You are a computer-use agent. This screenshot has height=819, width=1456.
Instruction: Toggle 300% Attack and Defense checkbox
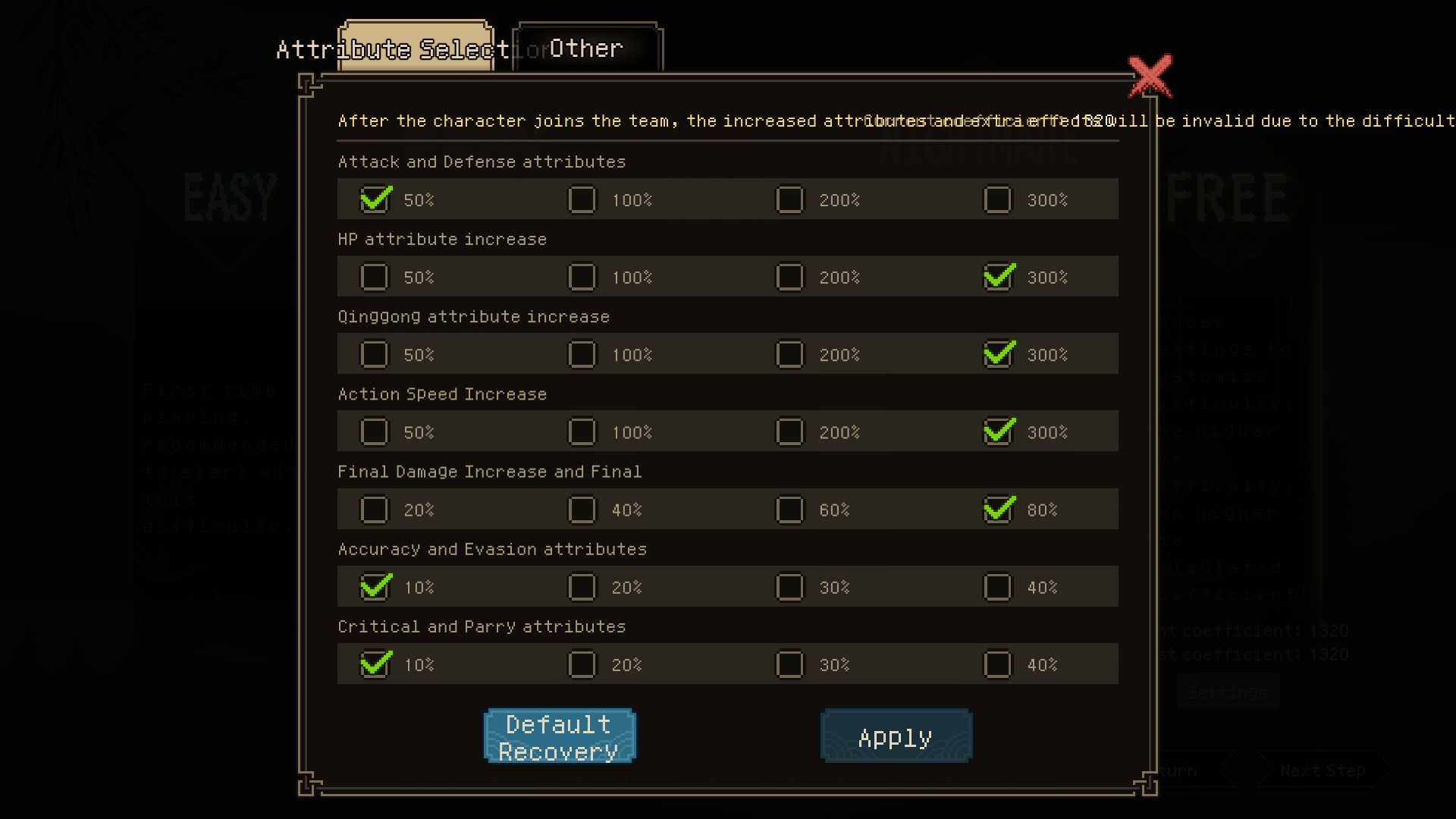pos(998,200)
